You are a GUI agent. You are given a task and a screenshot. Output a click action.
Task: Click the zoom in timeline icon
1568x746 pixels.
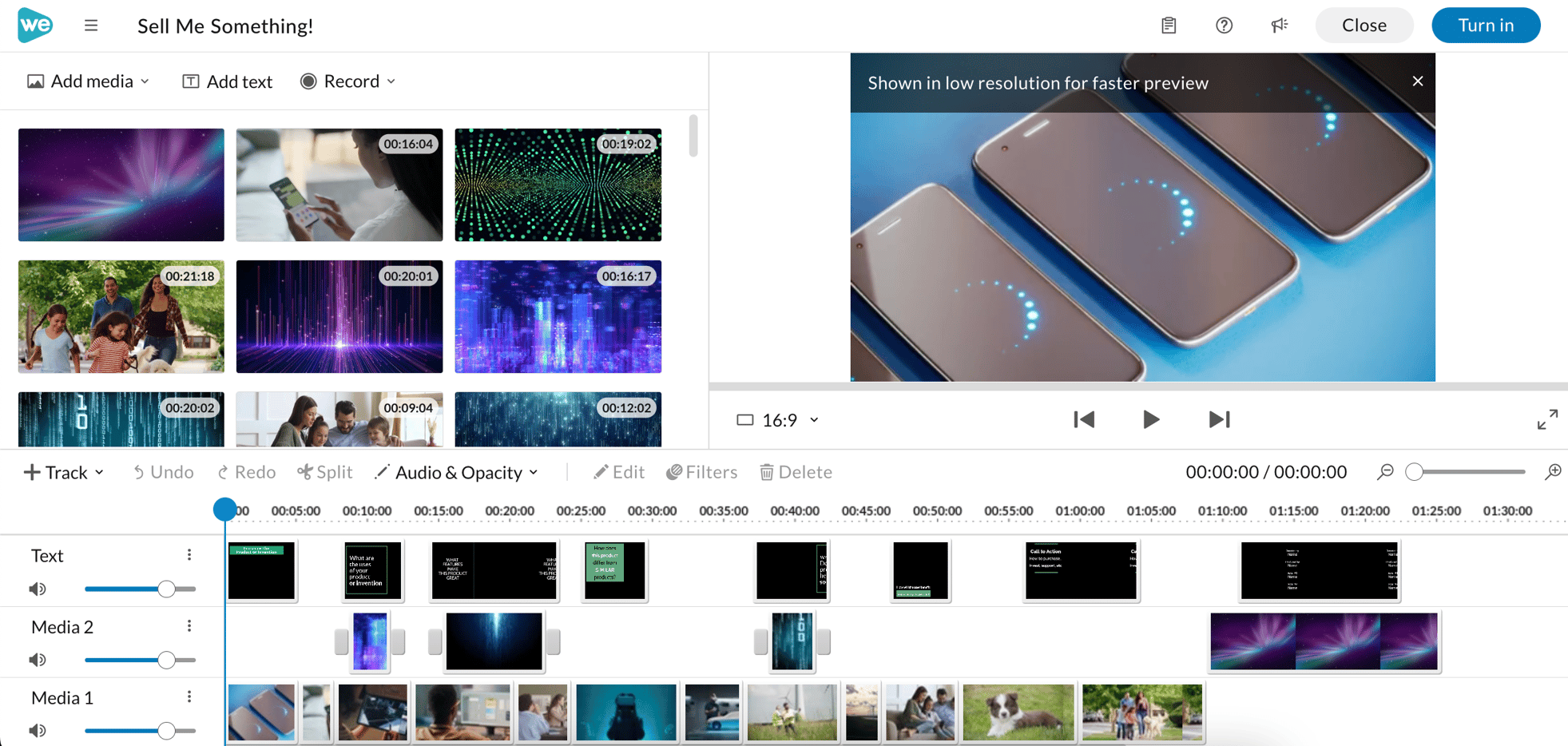pyautogui.click(x=1553, y=472)
